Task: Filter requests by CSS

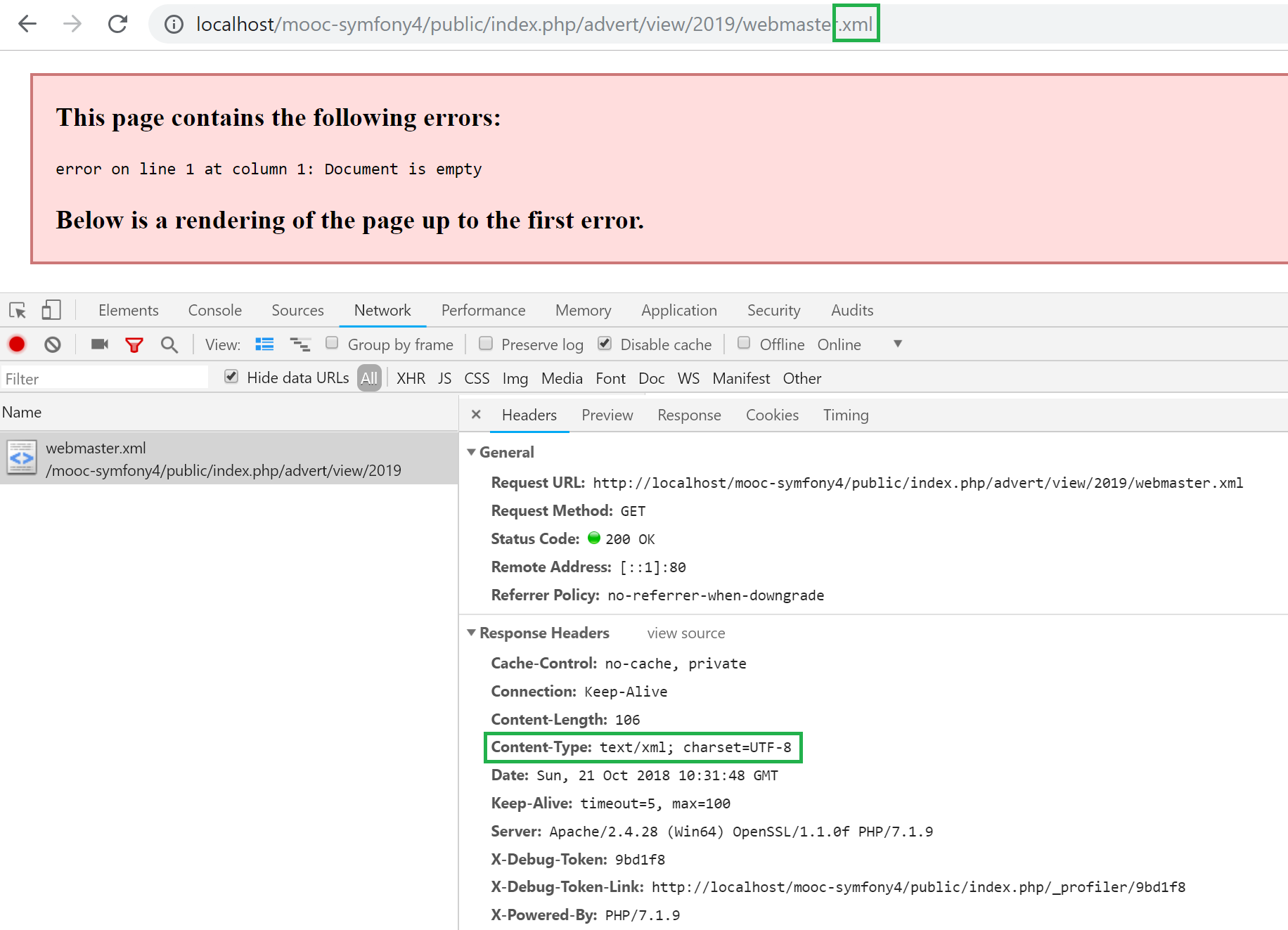Action: click(477, 378)
